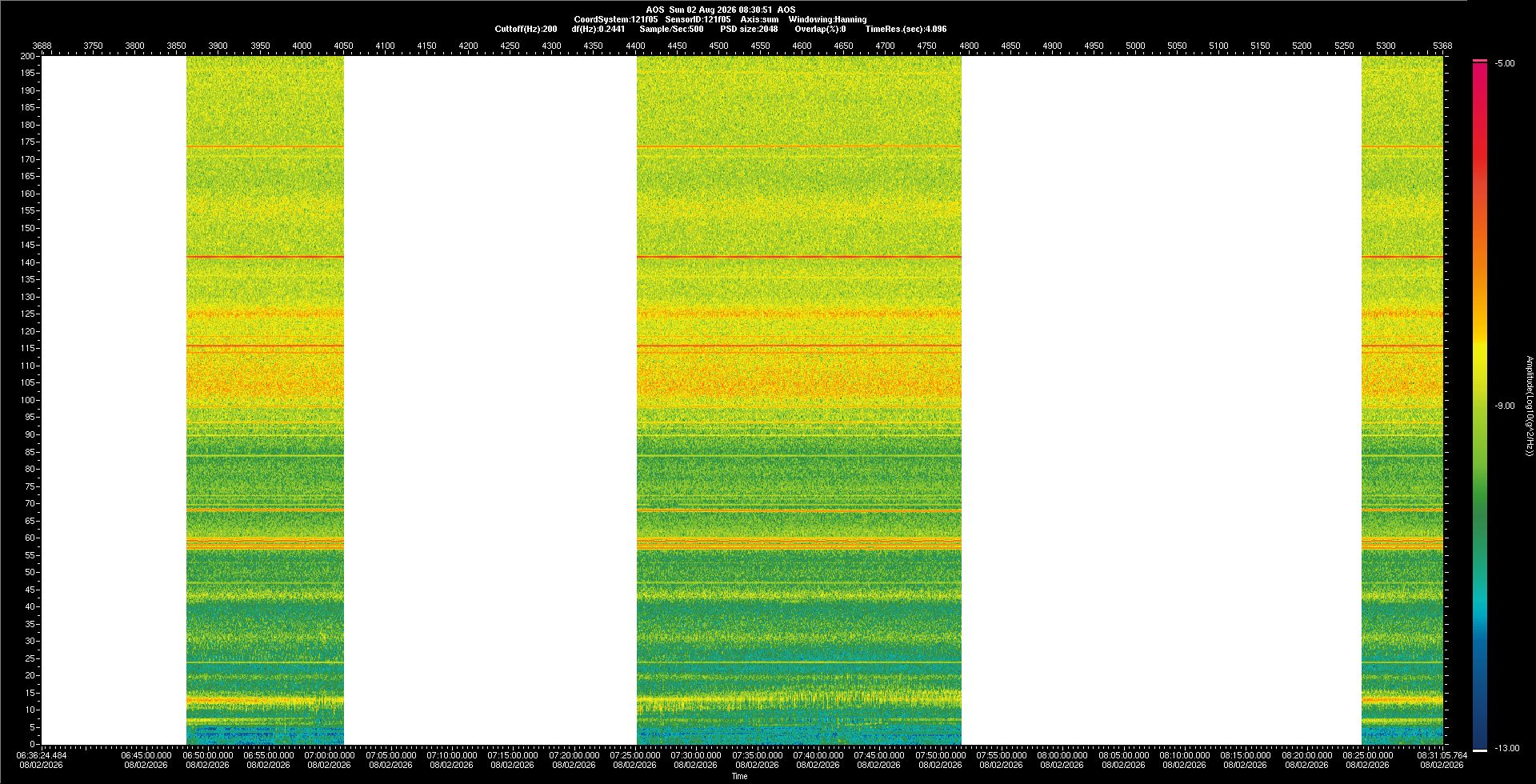Click the -9.00 colorbar midpoint label

(x=1505, y=406)
